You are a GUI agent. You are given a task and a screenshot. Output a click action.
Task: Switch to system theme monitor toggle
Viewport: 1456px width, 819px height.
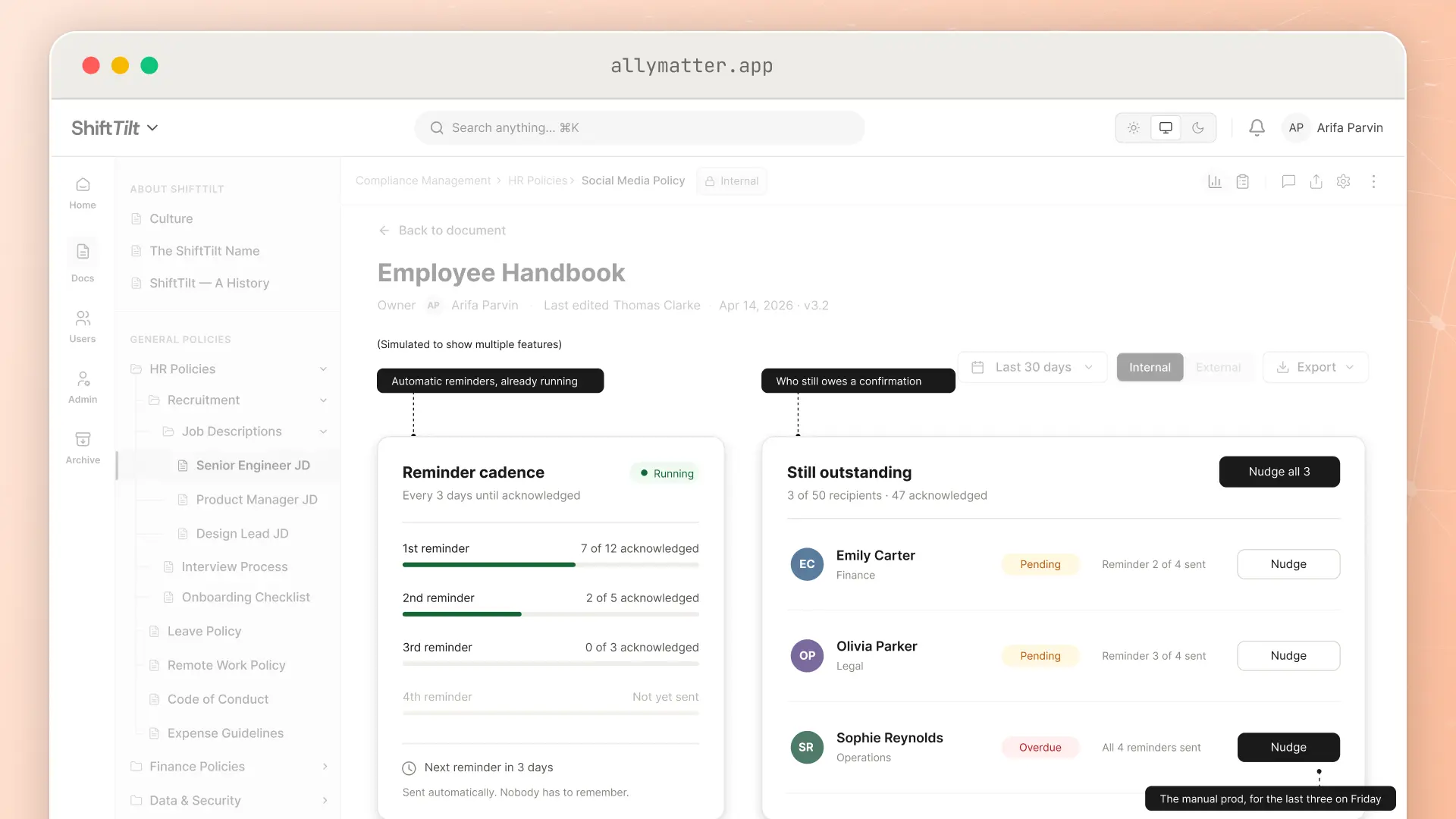1166,127
